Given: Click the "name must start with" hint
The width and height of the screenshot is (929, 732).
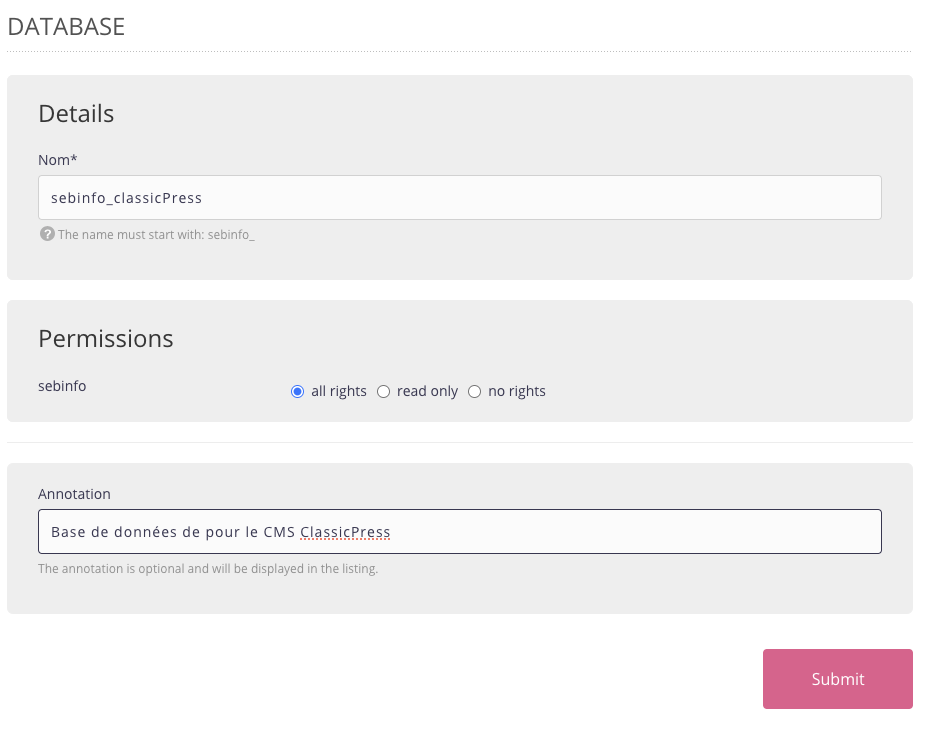Looking at the screenshot, I should pyautogui.click(x=156, y=235).
